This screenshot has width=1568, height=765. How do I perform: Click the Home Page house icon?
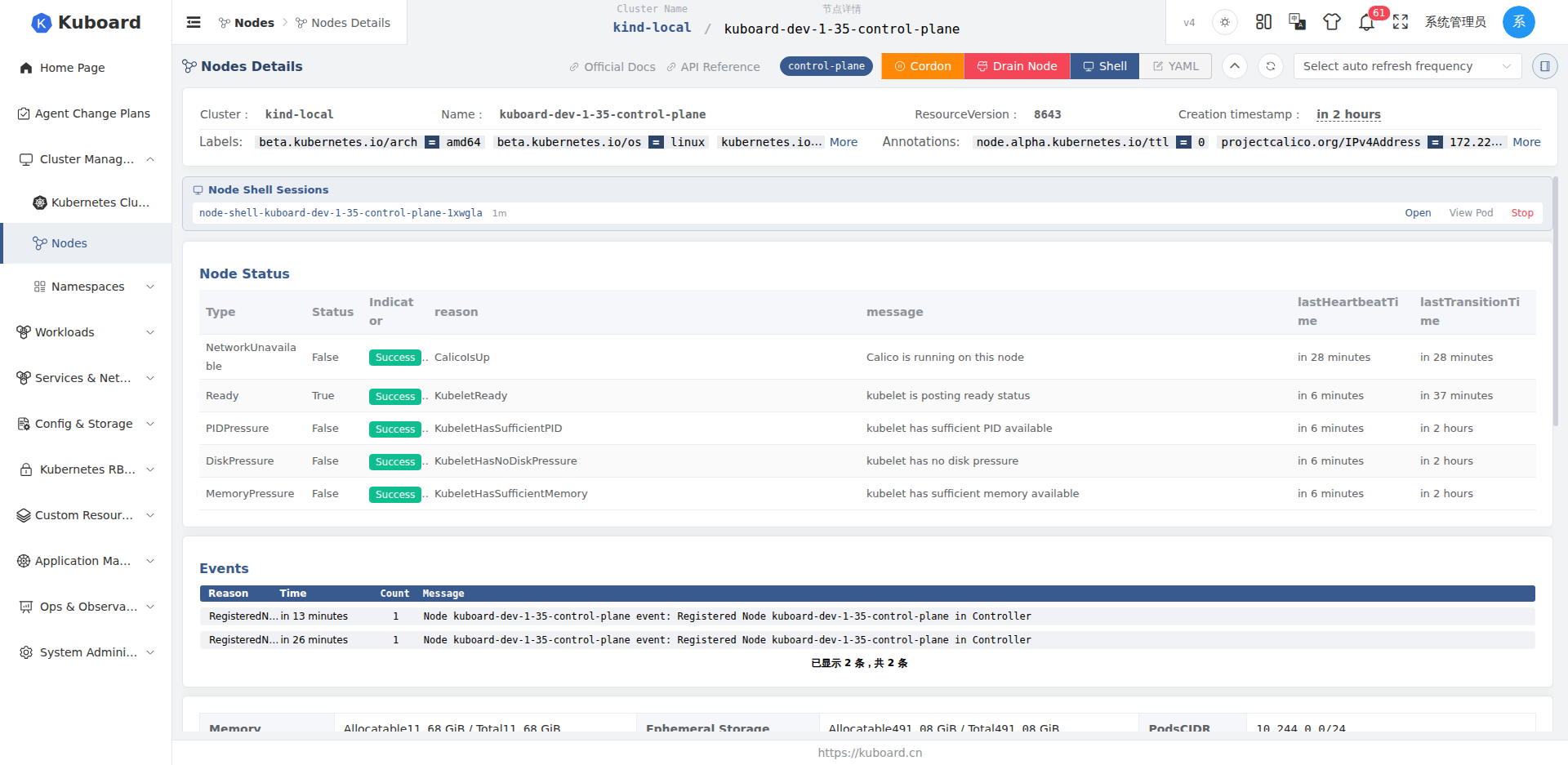coord(26,68)
